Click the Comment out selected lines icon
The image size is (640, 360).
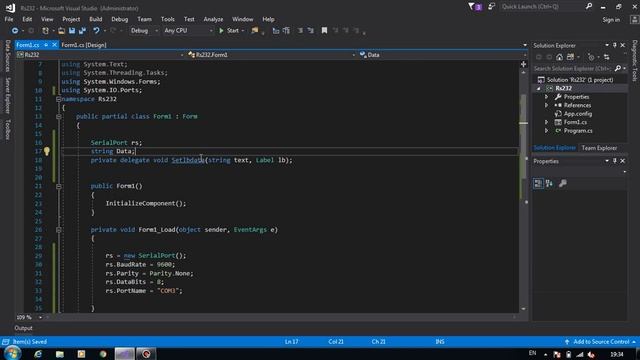300,31
